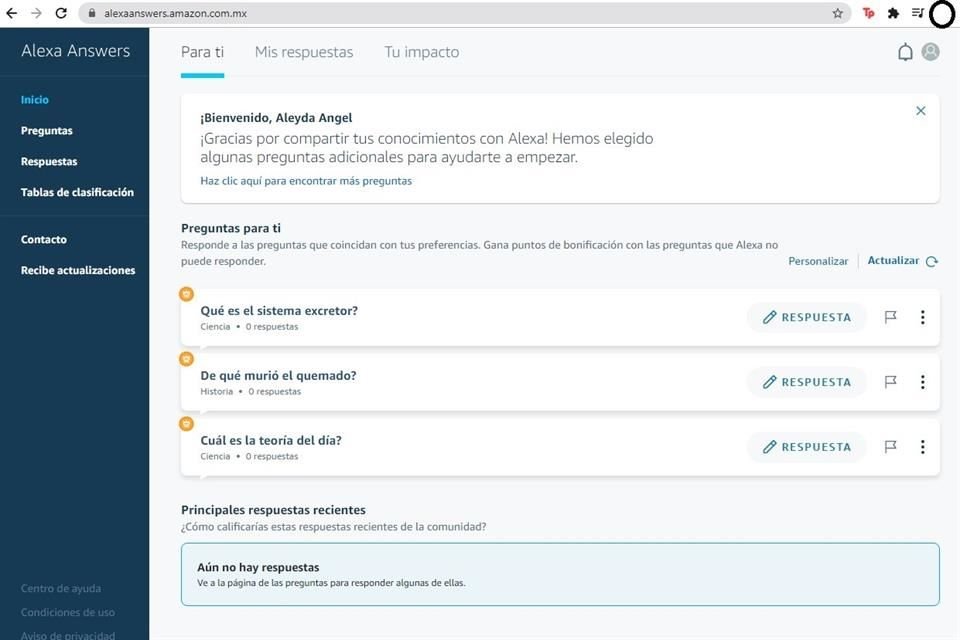Click the browser back arrow
The image size is (960, 640).
coord(12,15)
